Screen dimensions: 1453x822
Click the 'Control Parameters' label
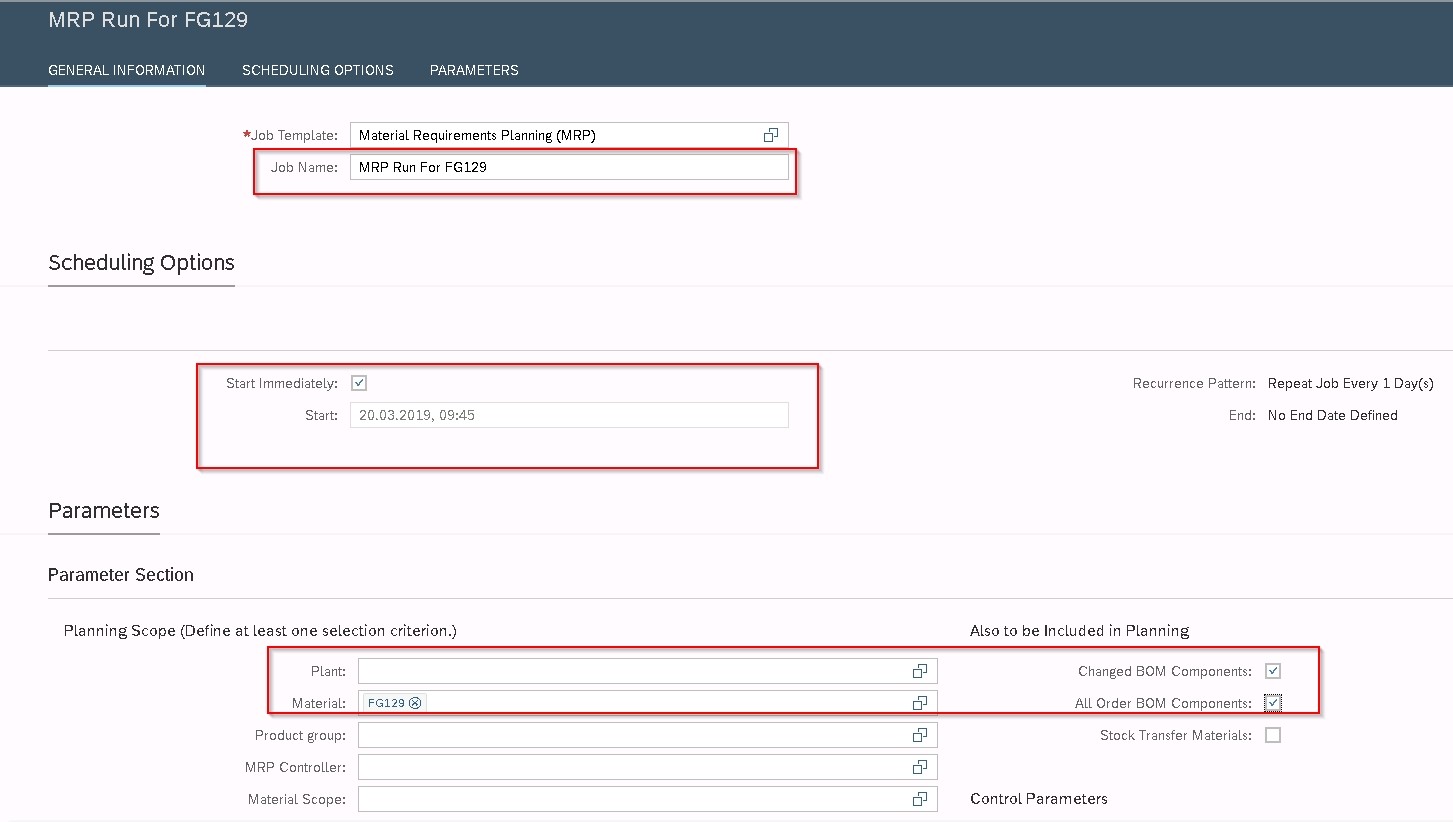[1039, 799]
